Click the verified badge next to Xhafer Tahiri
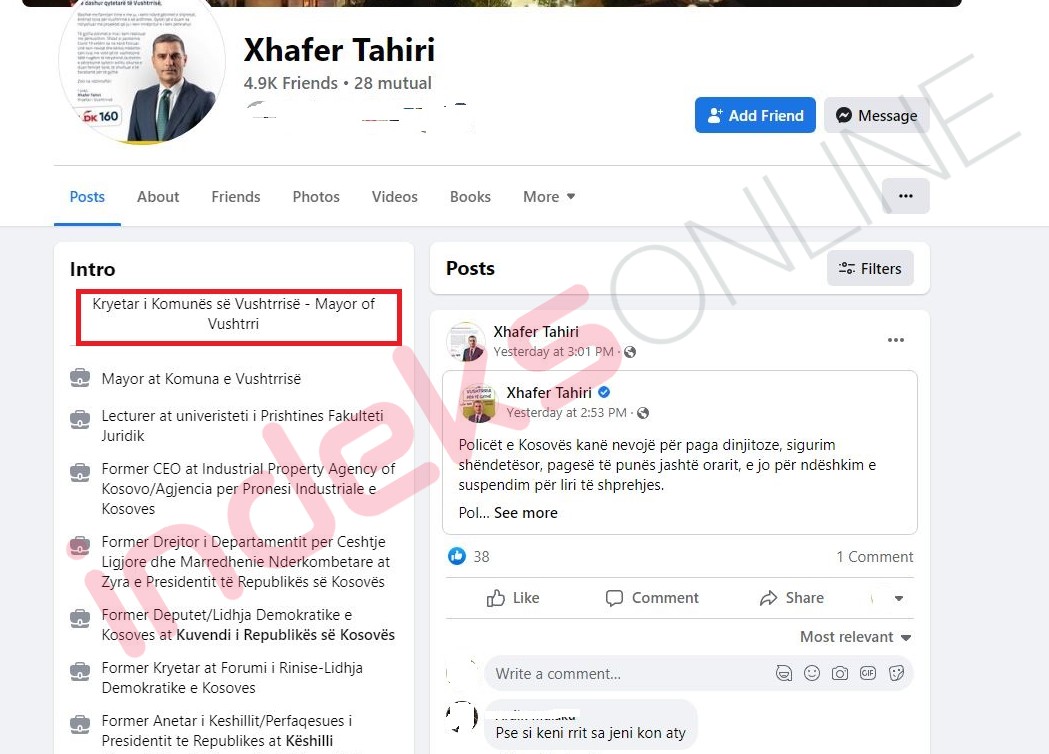 pos(604,392)
